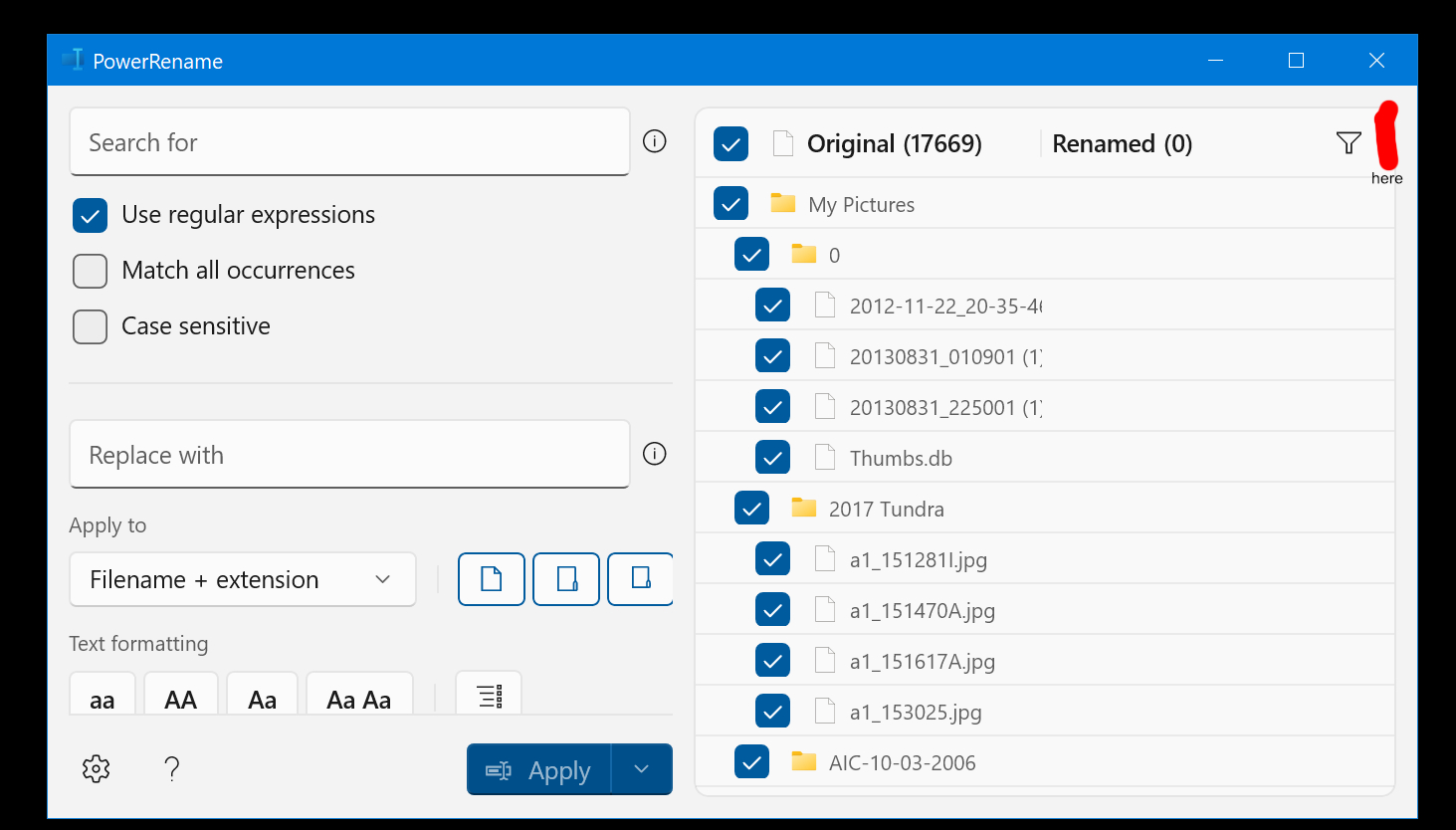Open the Apply to dropdown
The image size is (1456, 830).
tap(242, 579)
